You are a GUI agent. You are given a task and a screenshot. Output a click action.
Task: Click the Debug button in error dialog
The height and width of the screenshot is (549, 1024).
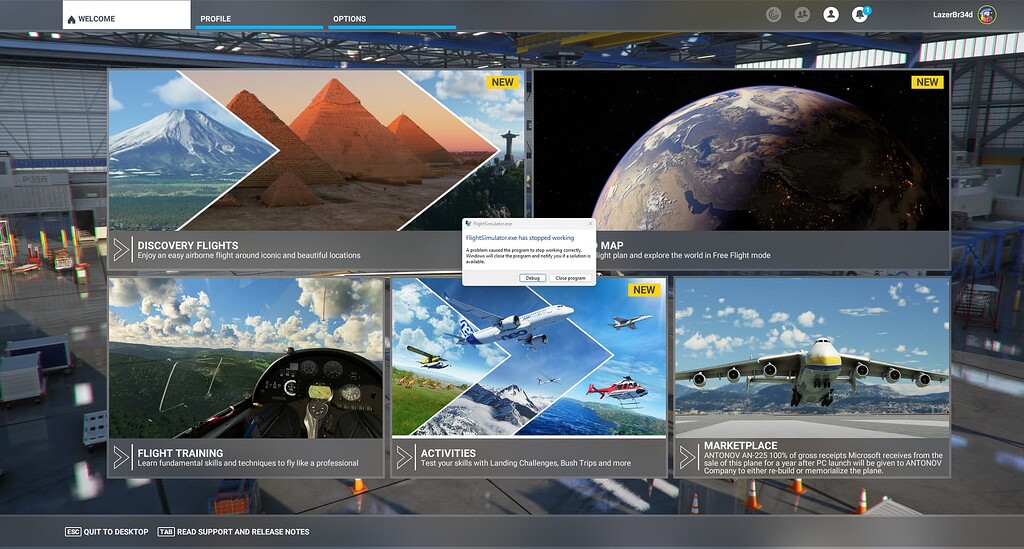(x=533, y=278)
